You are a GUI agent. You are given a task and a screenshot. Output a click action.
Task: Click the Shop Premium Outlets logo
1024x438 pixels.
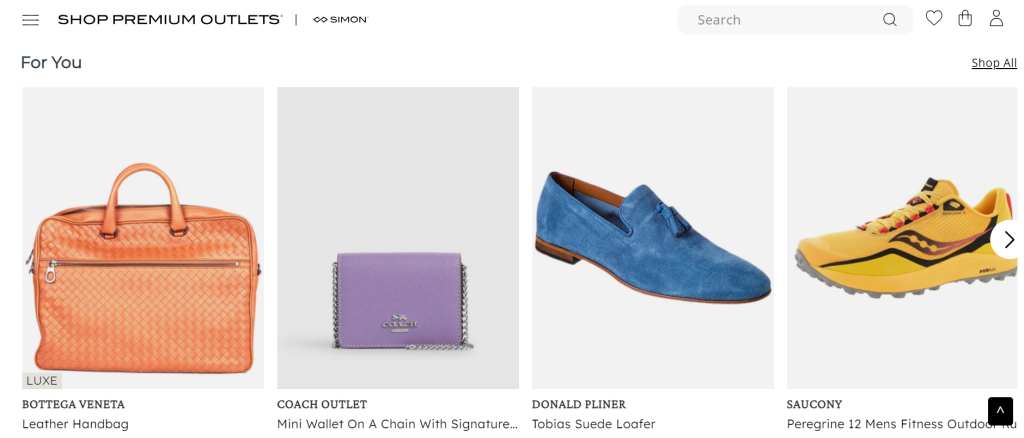click(x=170, y=20)
